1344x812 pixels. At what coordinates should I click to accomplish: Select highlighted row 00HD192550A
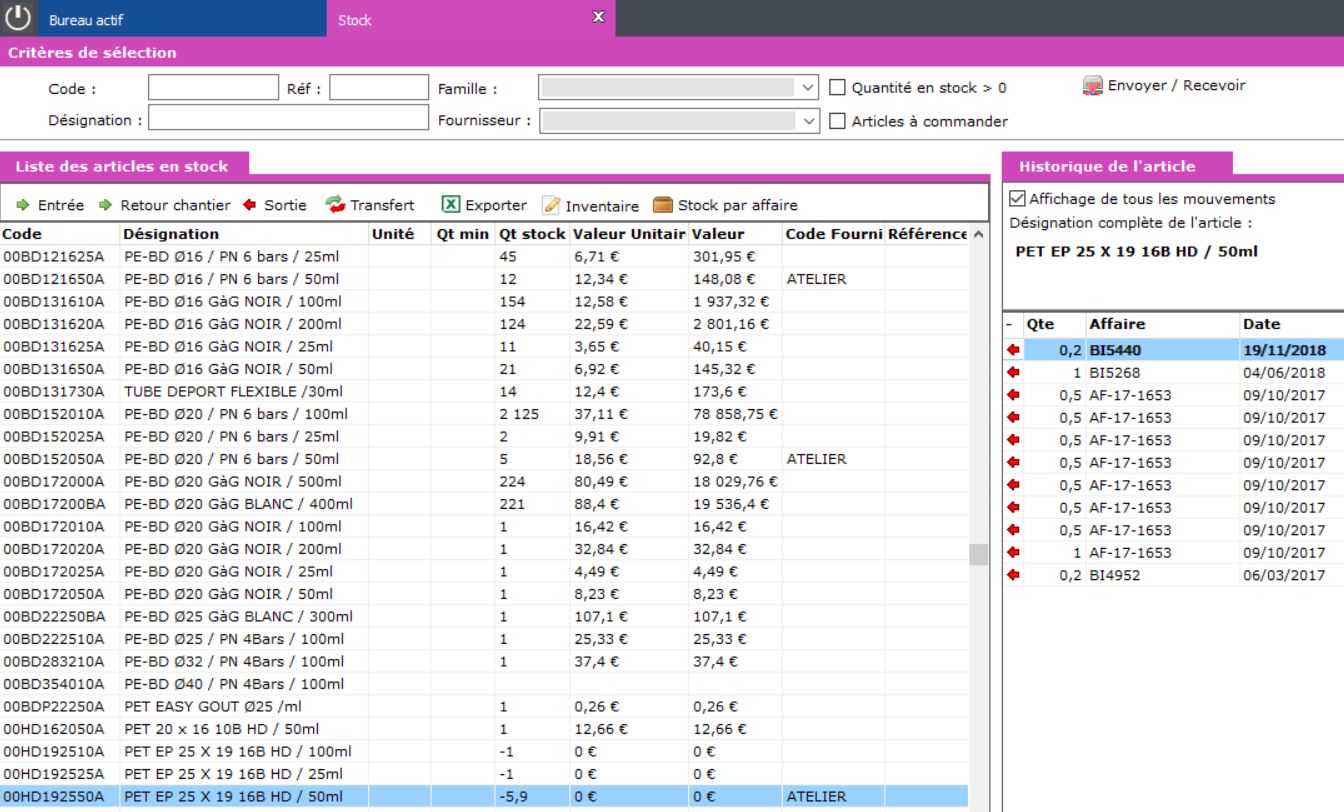(x=485, y=796)
